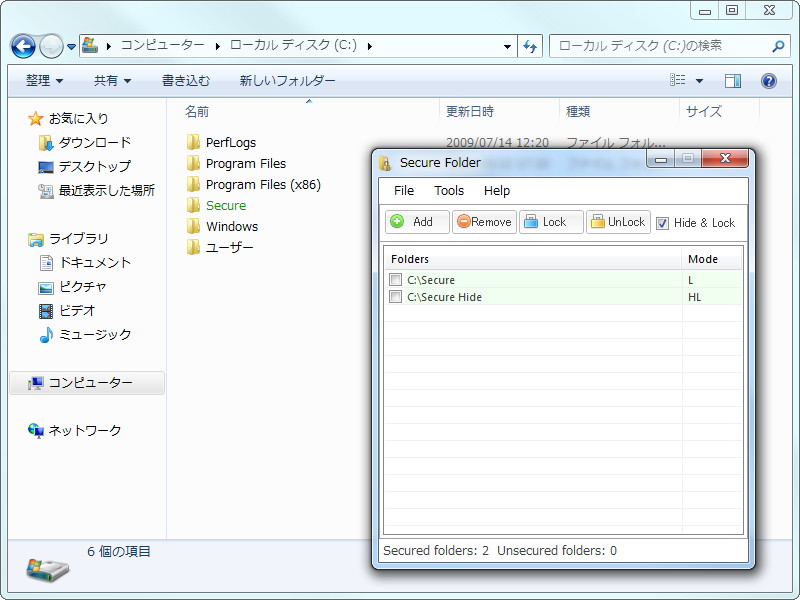The height and width of the screenshot is (600, 800).
Task: Open the ビデオ library
Action: 77,310
